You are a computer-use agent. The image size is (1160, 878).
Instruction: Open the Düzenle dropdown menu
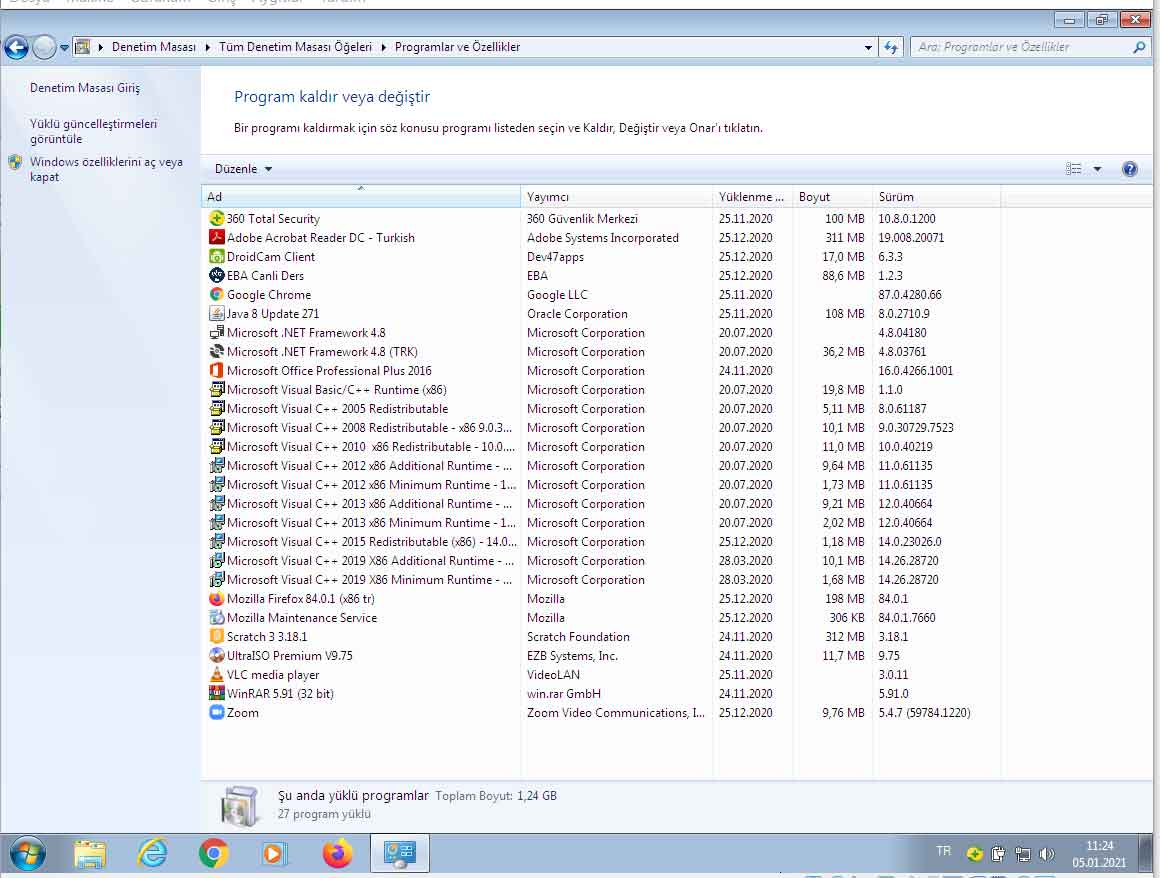[243, 169]
